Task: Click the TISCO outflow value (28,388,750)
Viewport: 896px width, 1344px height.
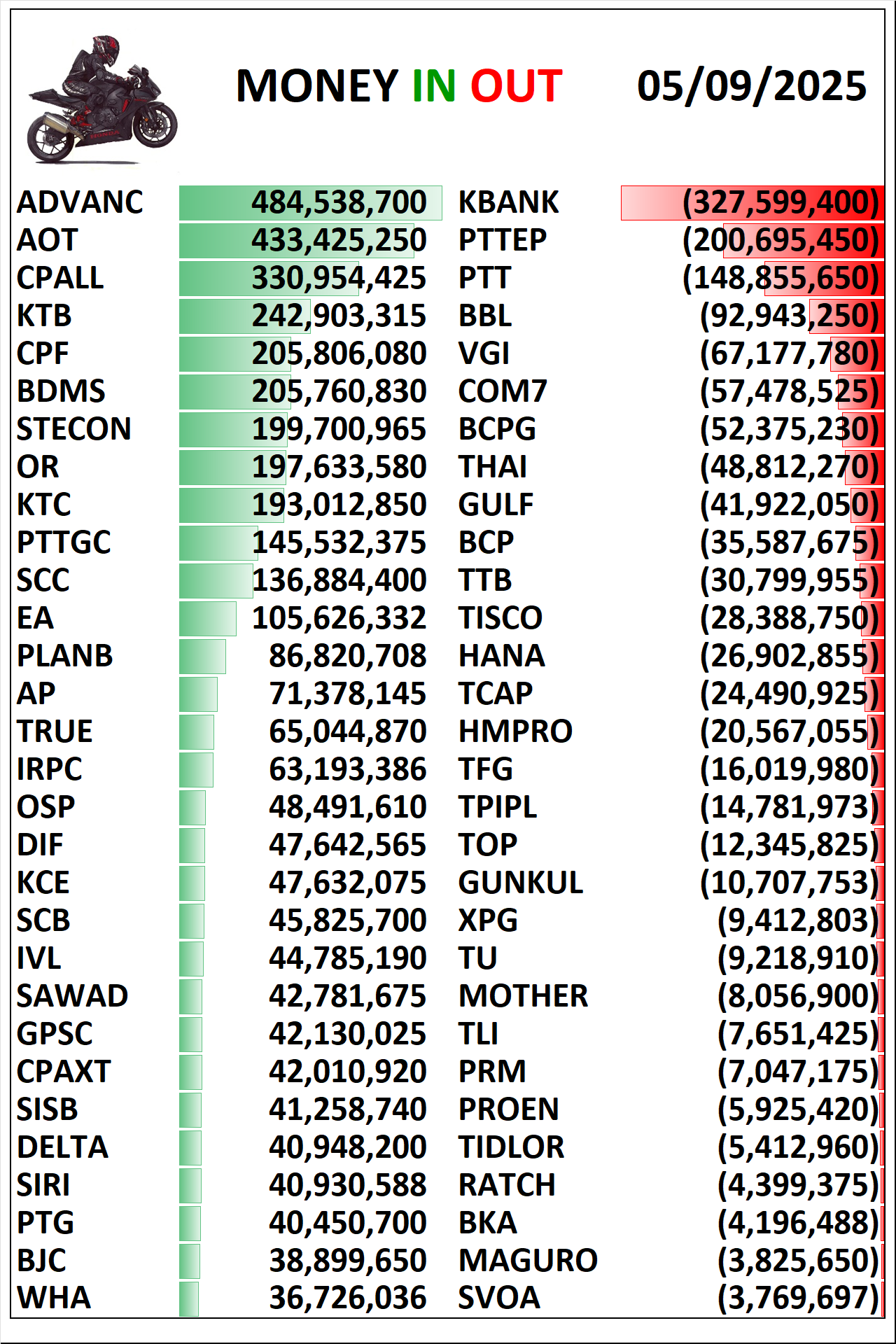Action: [x=790, y=618]
